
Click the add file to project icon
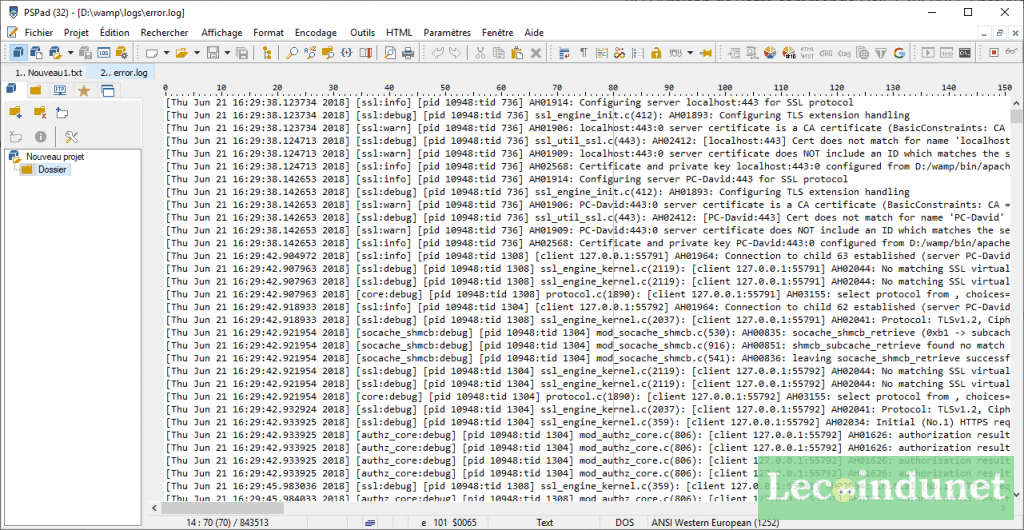pyautogui.click(x=61, y=112)
